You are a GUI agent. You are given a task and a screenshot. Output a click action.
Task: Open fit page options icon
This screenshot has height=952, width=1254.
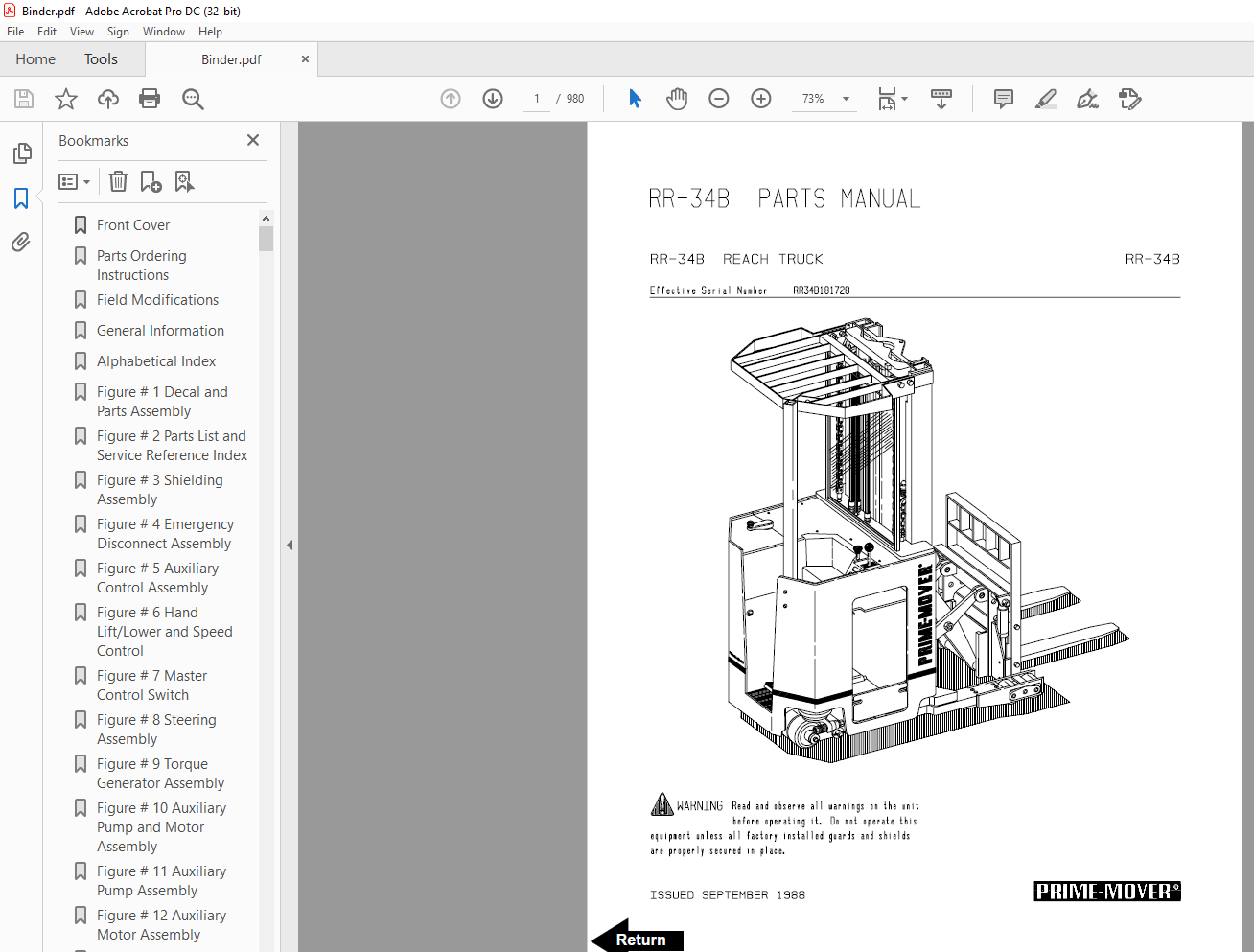pyautogui.click(x=893, y=99)
